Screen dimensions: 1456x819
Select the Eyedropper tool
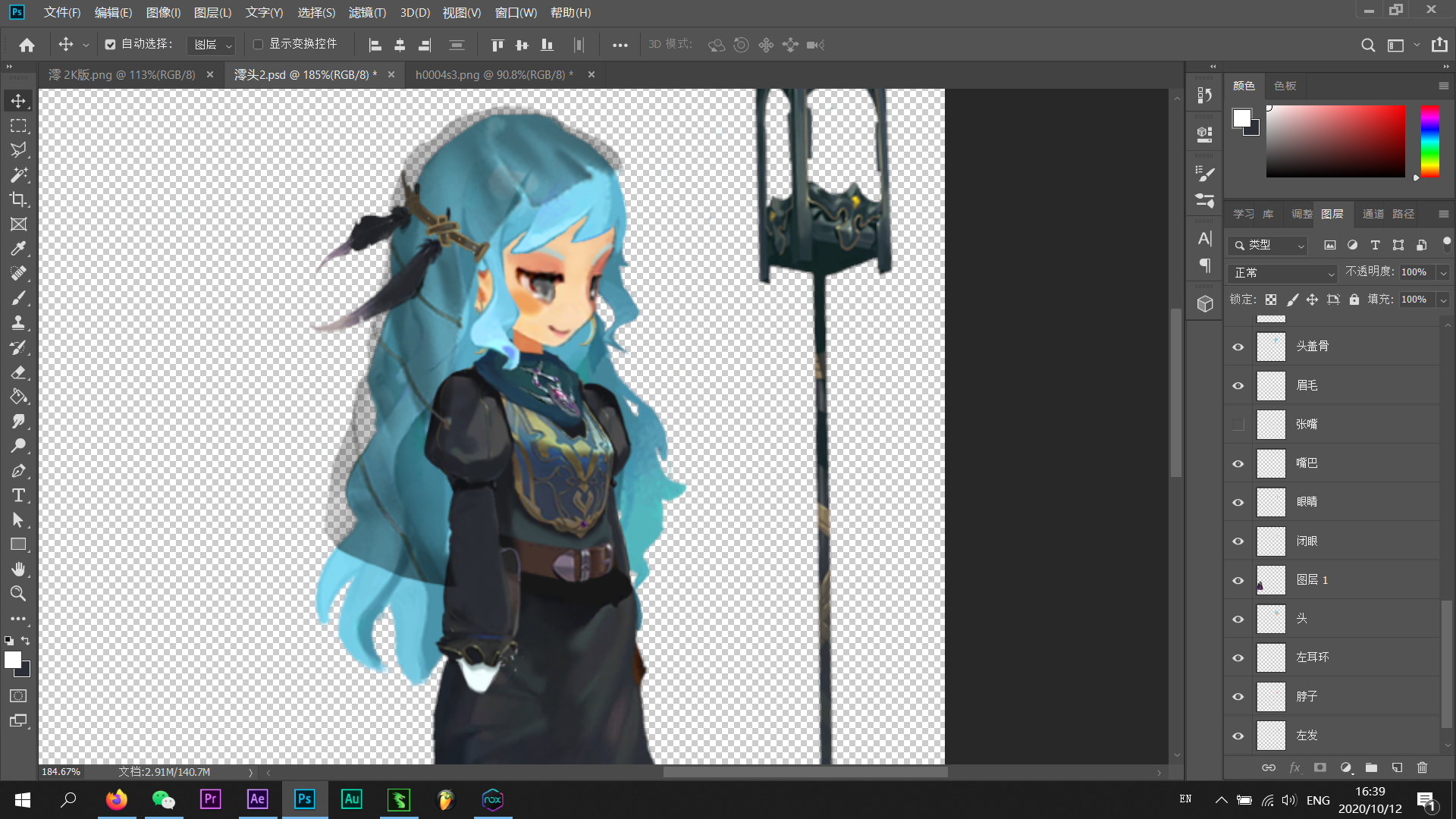pyautogui.click(x=18, y=249)
